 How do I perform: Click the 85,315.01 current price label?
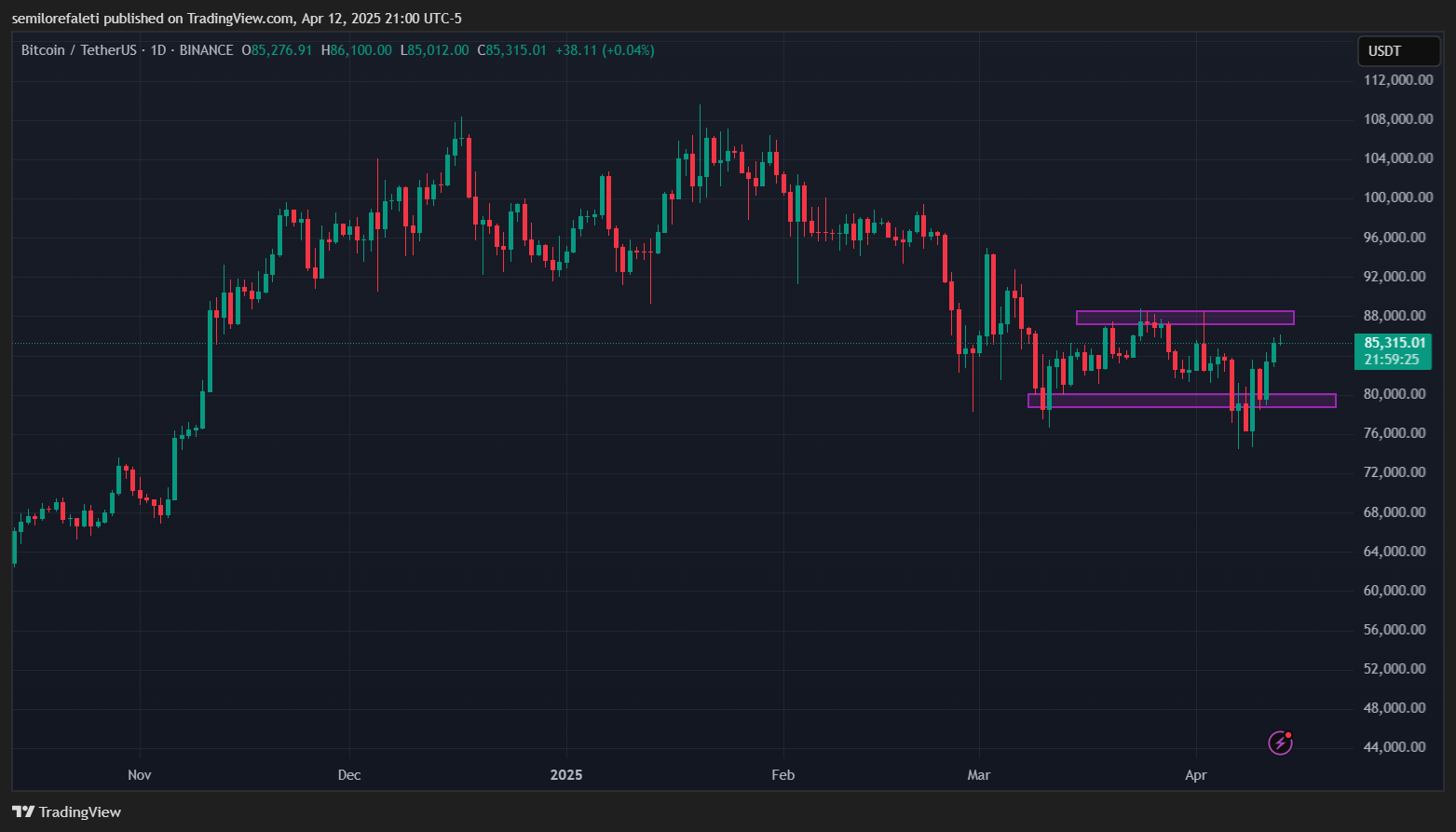[x=1394, y=343]
